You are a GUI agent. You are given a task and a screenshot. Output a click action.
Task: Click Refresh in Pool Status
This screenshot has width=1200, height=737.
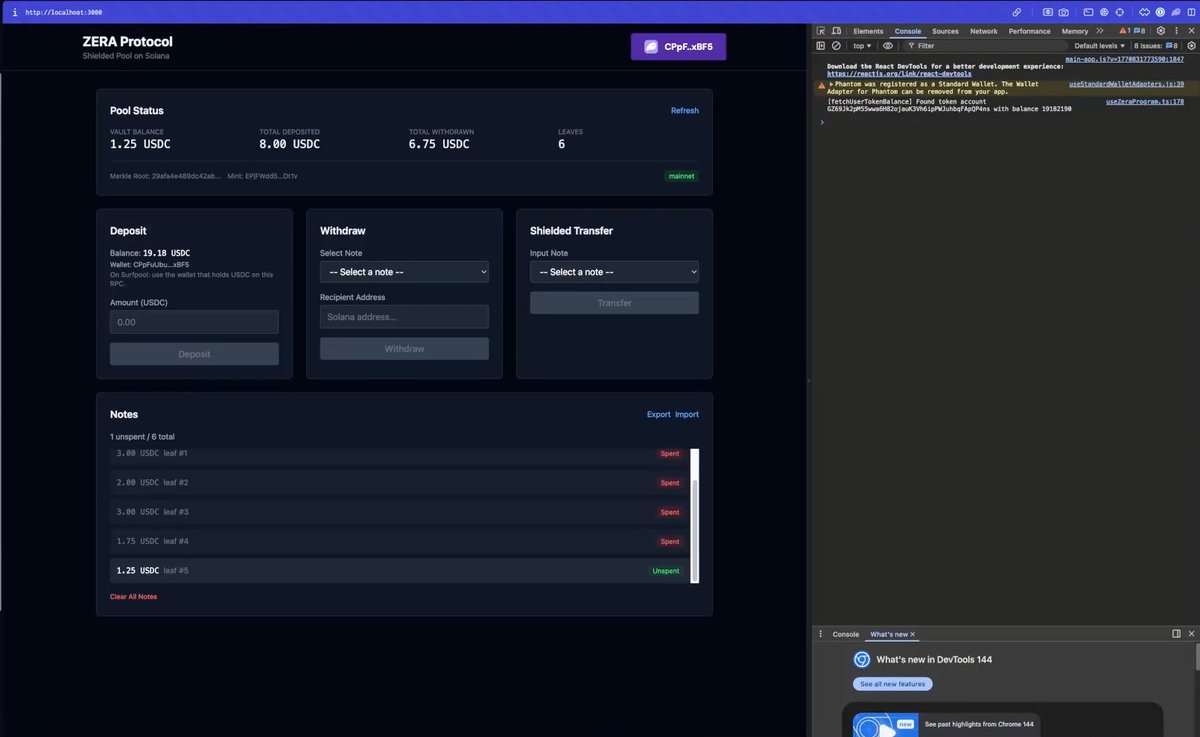685,111
